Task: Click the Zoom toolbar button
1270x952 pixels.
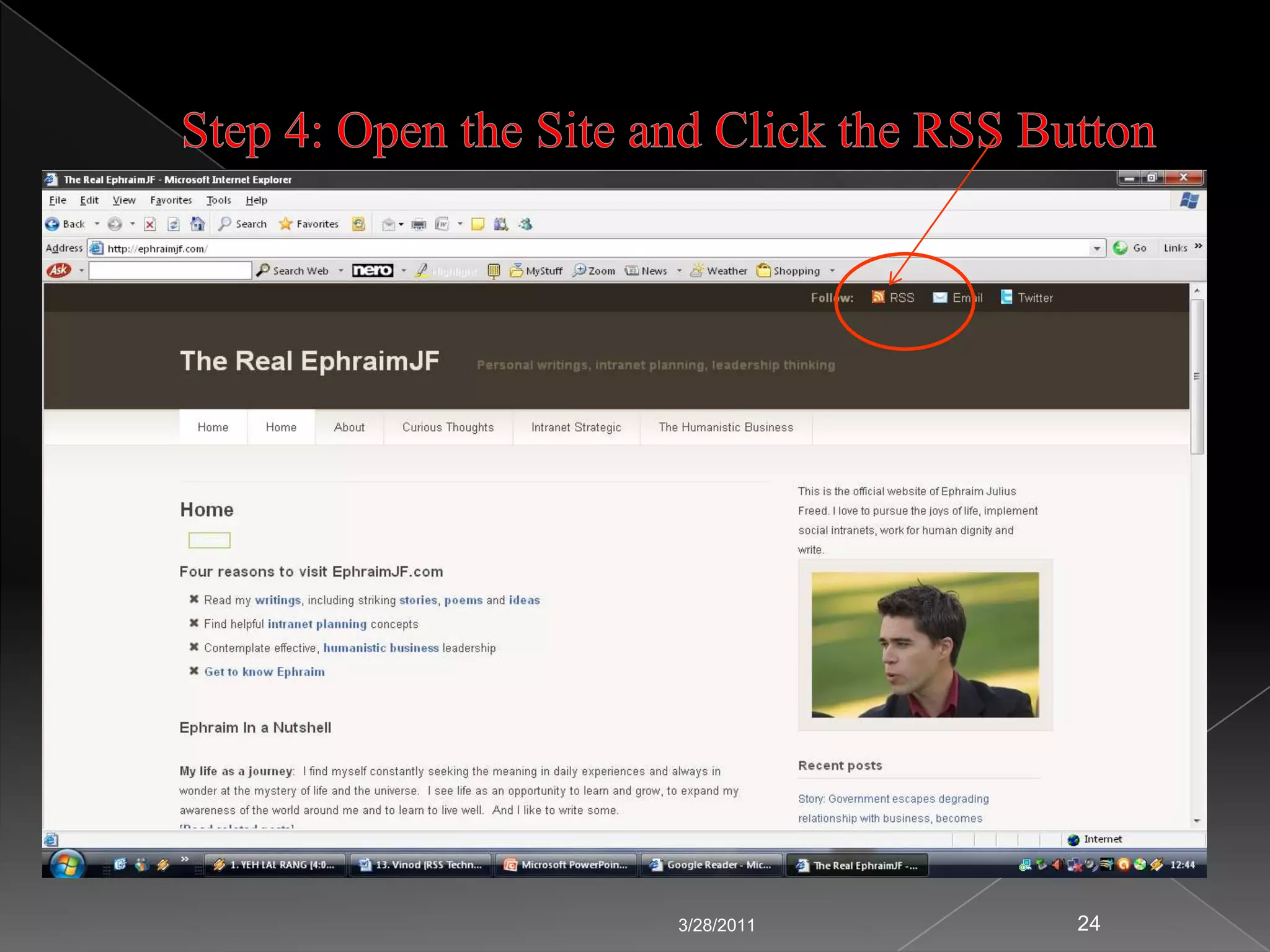Action: [x=594, y=271]
